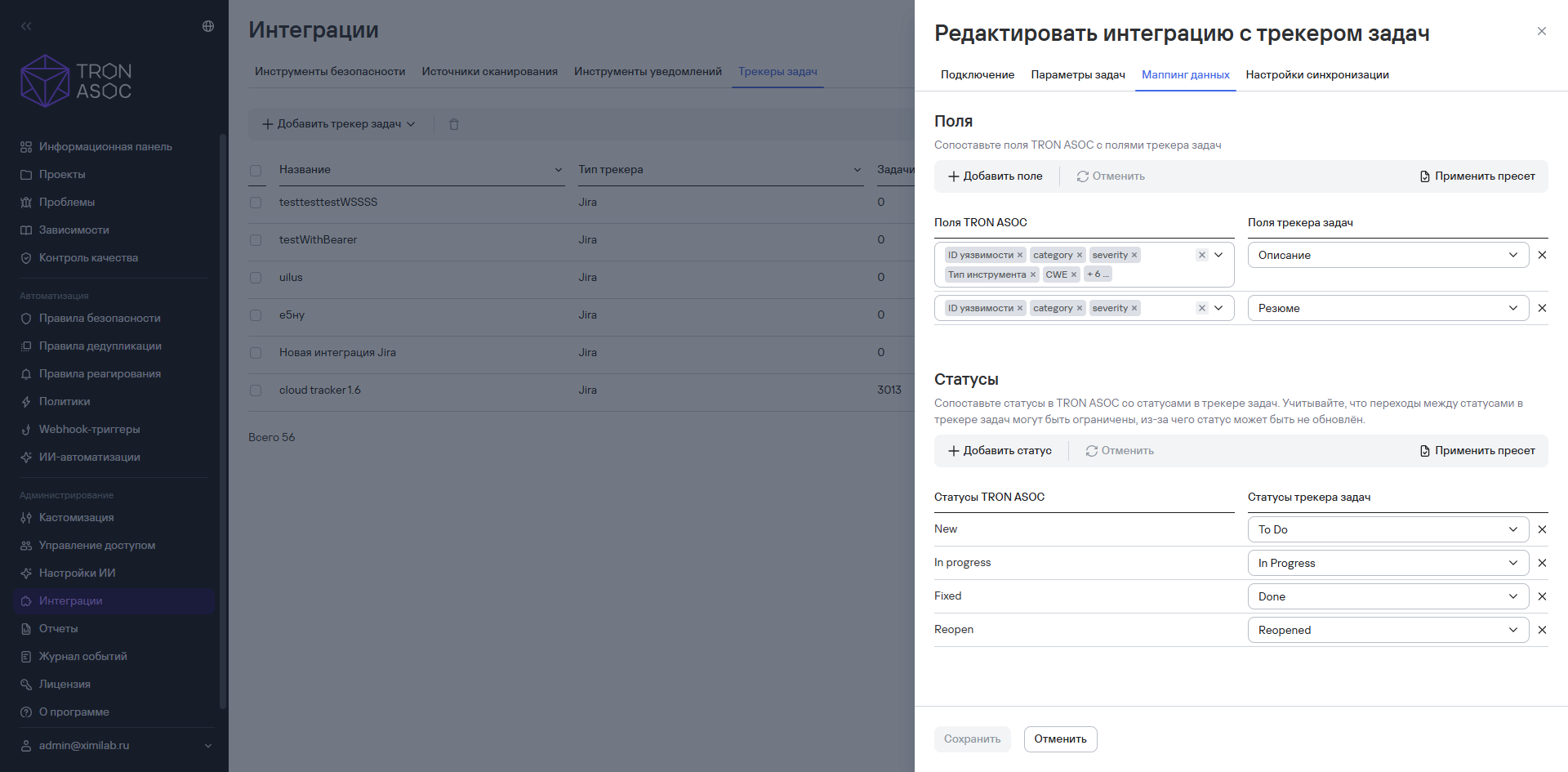The width and height of the screenshot is (1568, 772).
Task: Expand the Добавить трекер задач dropdown
Action: coord(338,124)
